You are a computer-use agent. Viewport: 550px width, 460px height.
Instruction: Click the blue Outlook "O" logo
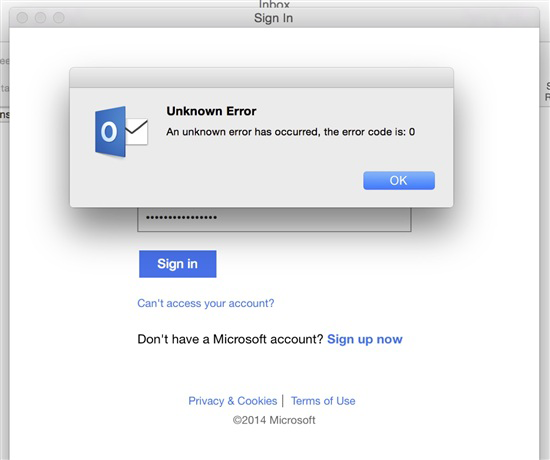110,132
